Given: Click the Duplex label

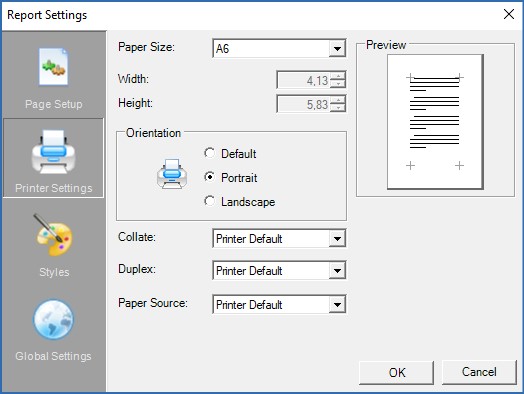Looking at the screenshot, I should 137,269.
